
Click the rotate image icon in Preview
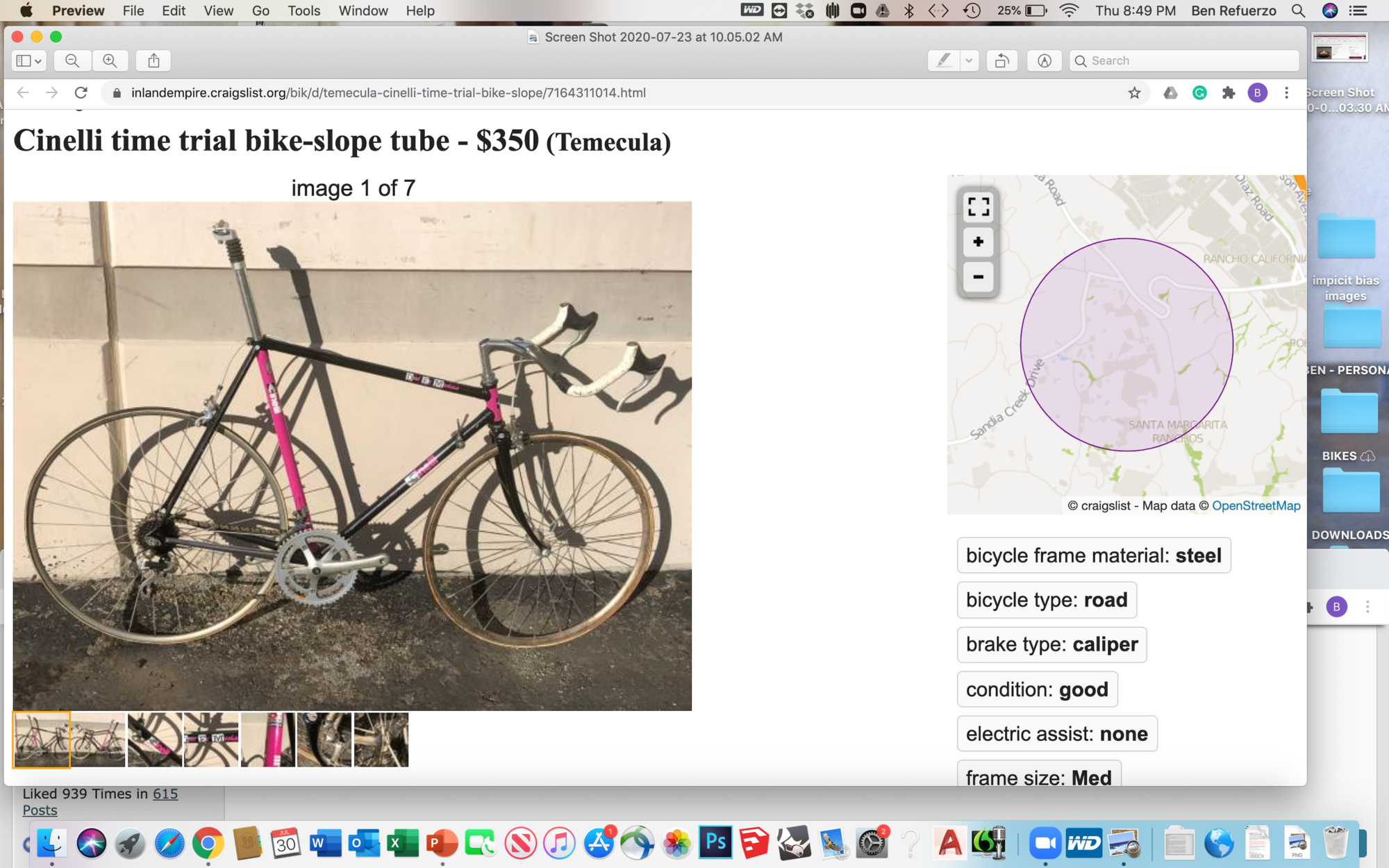[1002, 61]
